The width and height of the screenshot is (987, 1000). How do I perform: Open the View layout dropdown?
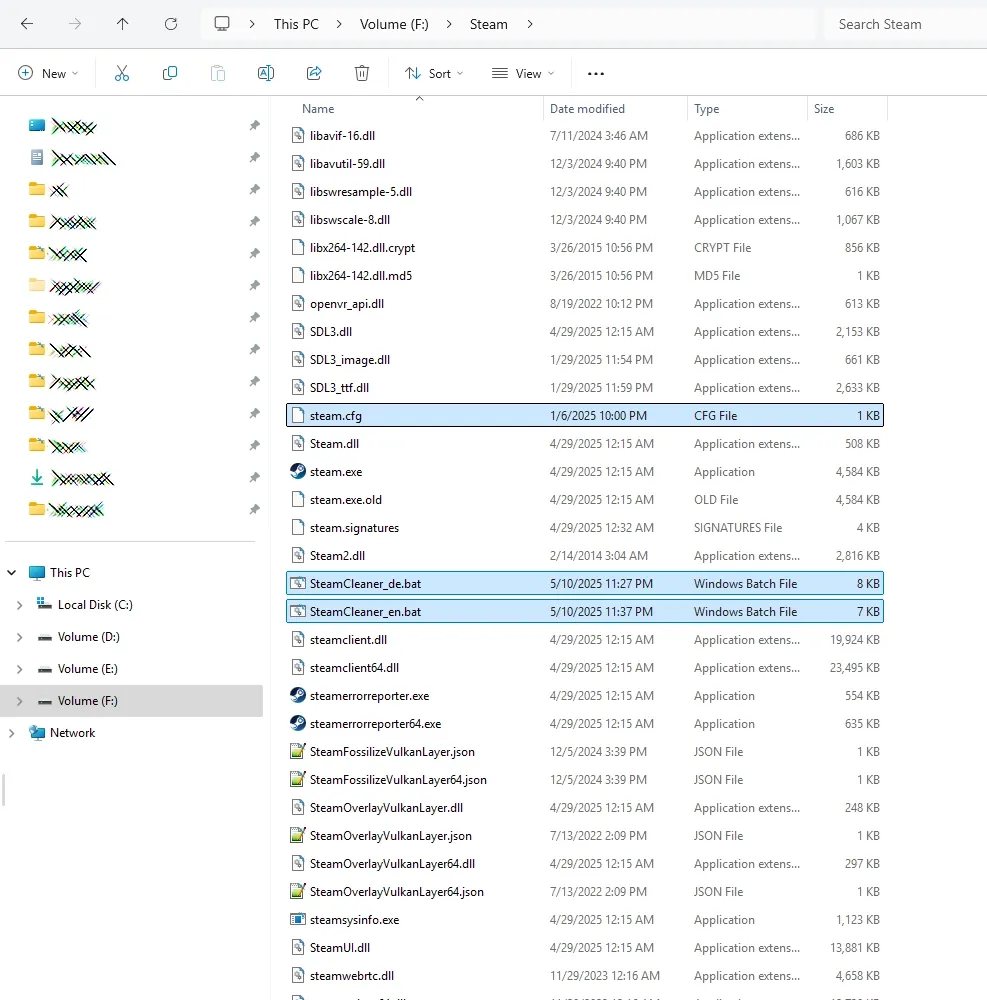coord(523,73)
